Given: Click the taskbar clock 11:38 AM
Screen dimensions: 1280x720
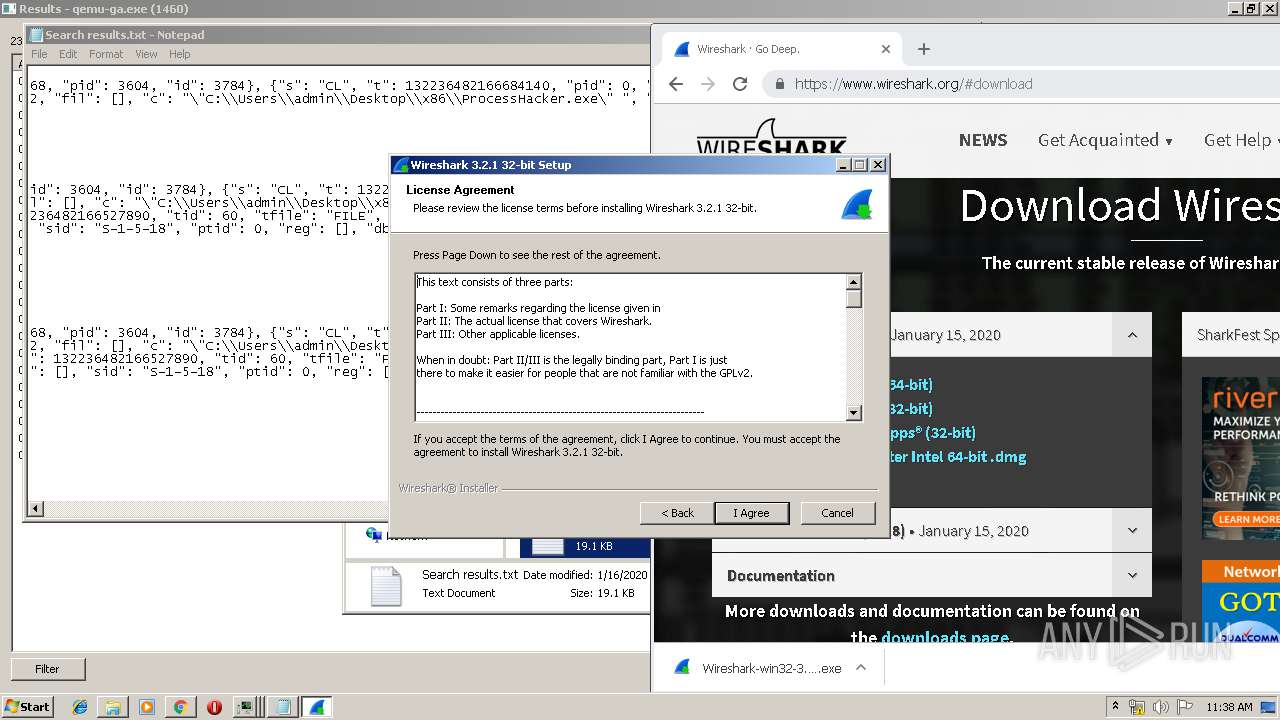Looking at the screenshot, I should tap(1229, 707).
